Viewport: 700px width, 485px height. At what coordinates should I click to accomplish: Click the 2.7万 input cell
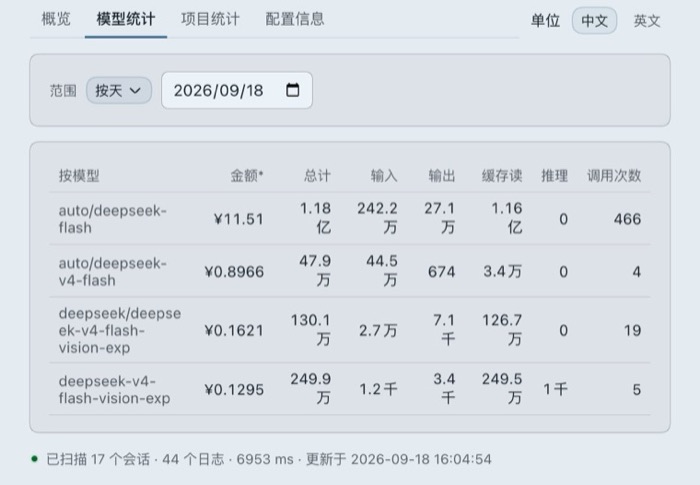(378, 330)
